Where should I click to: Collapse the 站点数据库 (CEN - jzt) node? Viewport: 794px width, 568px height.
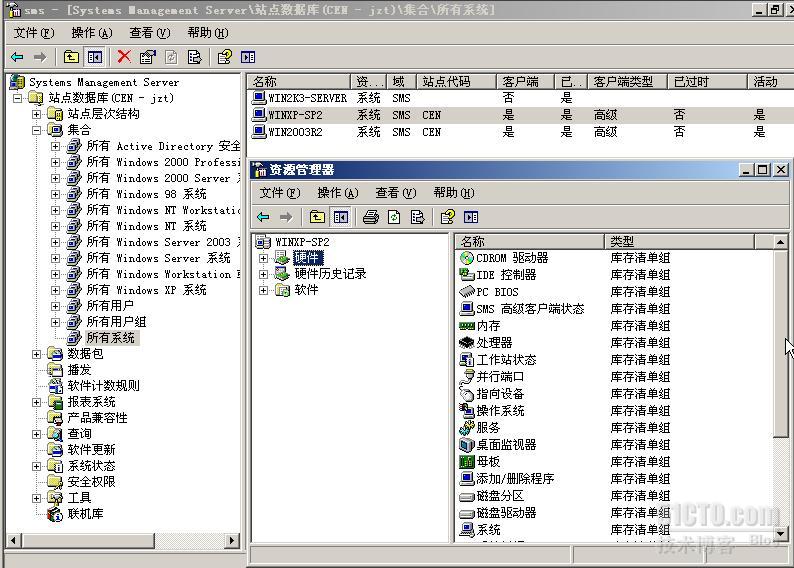(x=17, y=98)
